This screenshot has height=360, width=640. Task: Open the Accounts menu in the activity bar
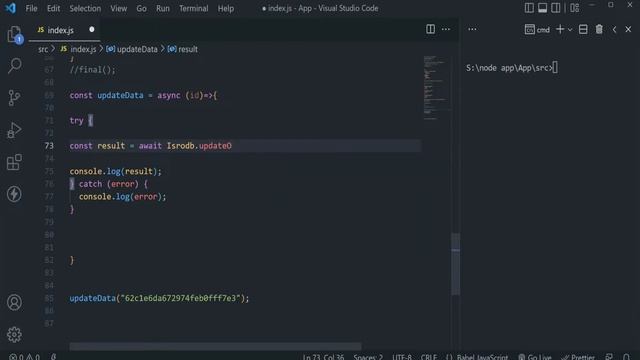[14, 302]
